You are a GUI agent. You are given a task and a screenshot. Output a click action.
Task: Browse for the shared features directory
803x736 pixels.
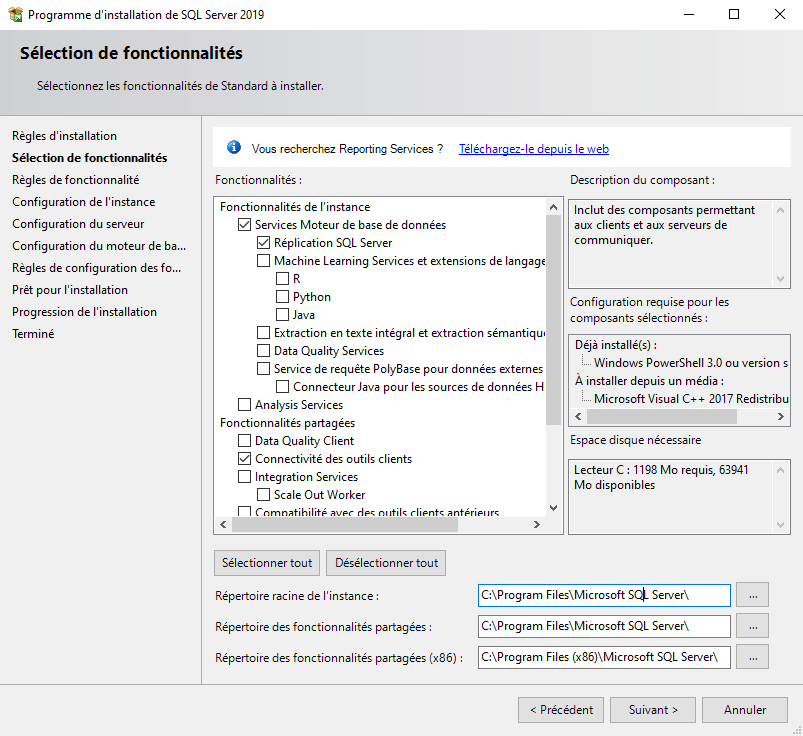[x=752, y=626]
